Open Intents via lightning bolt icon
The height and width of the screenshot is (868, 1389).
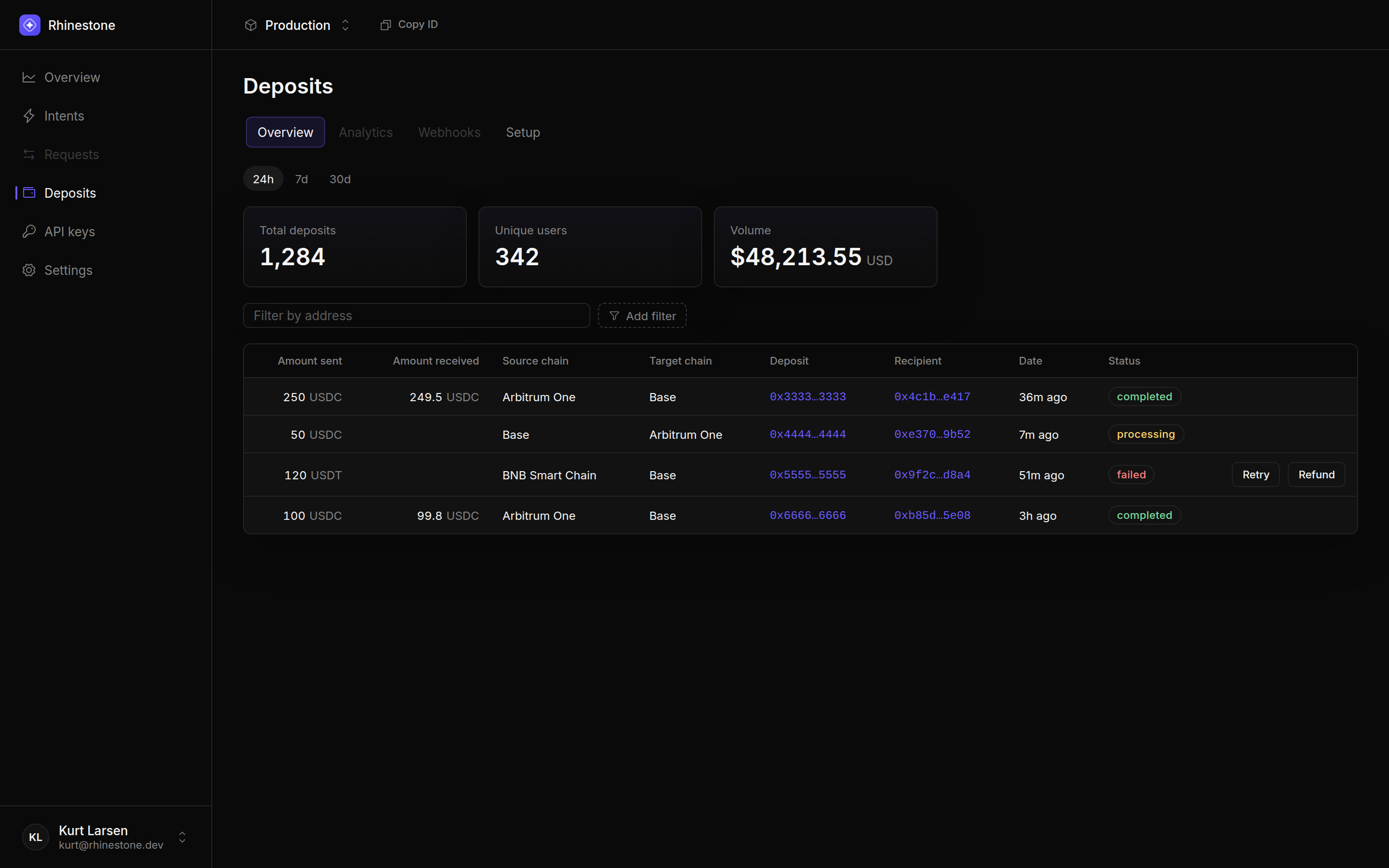(x=29, y=116)
